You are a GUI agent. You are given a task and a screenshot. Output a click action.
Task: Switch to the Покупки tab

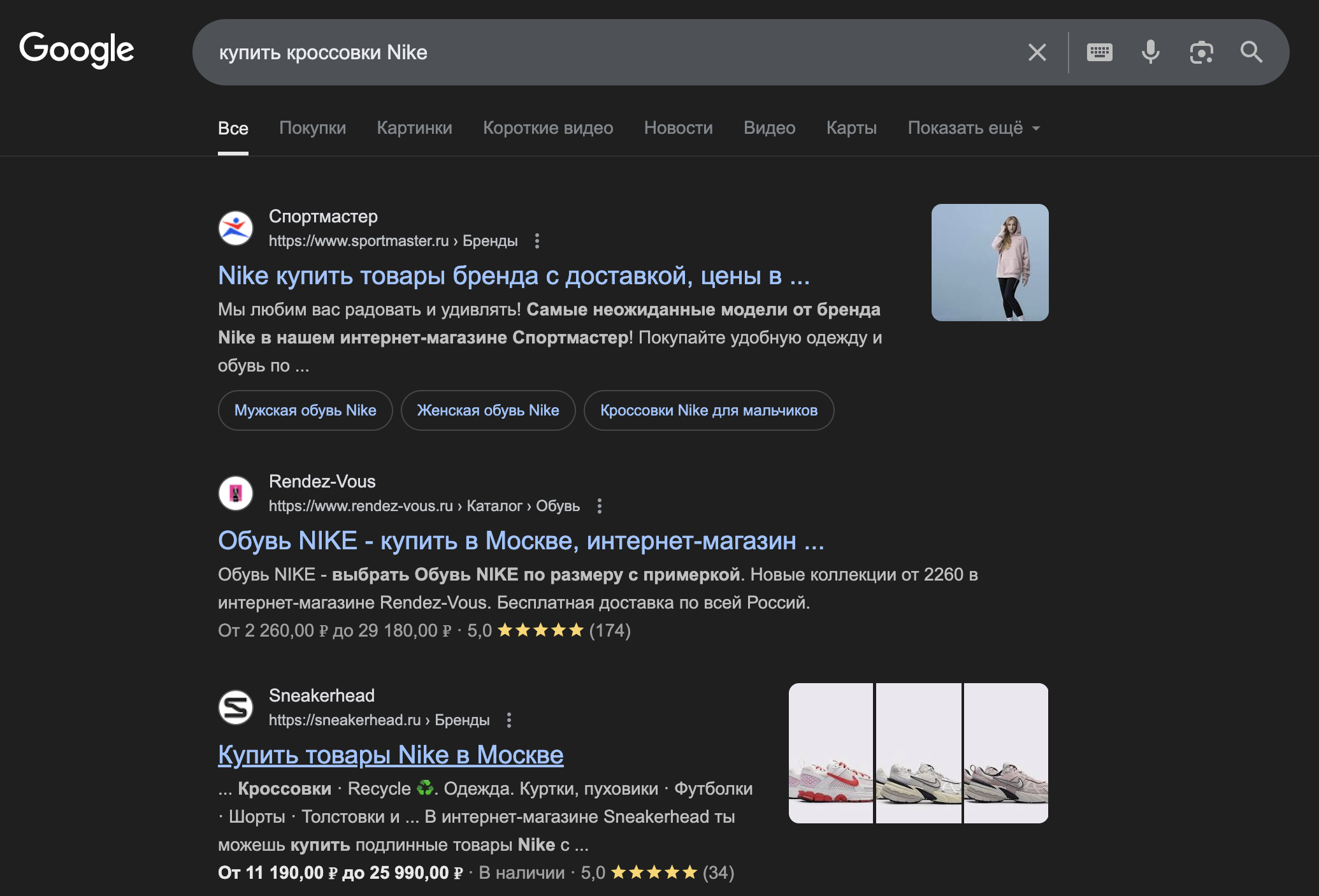[x=313, y=128]
